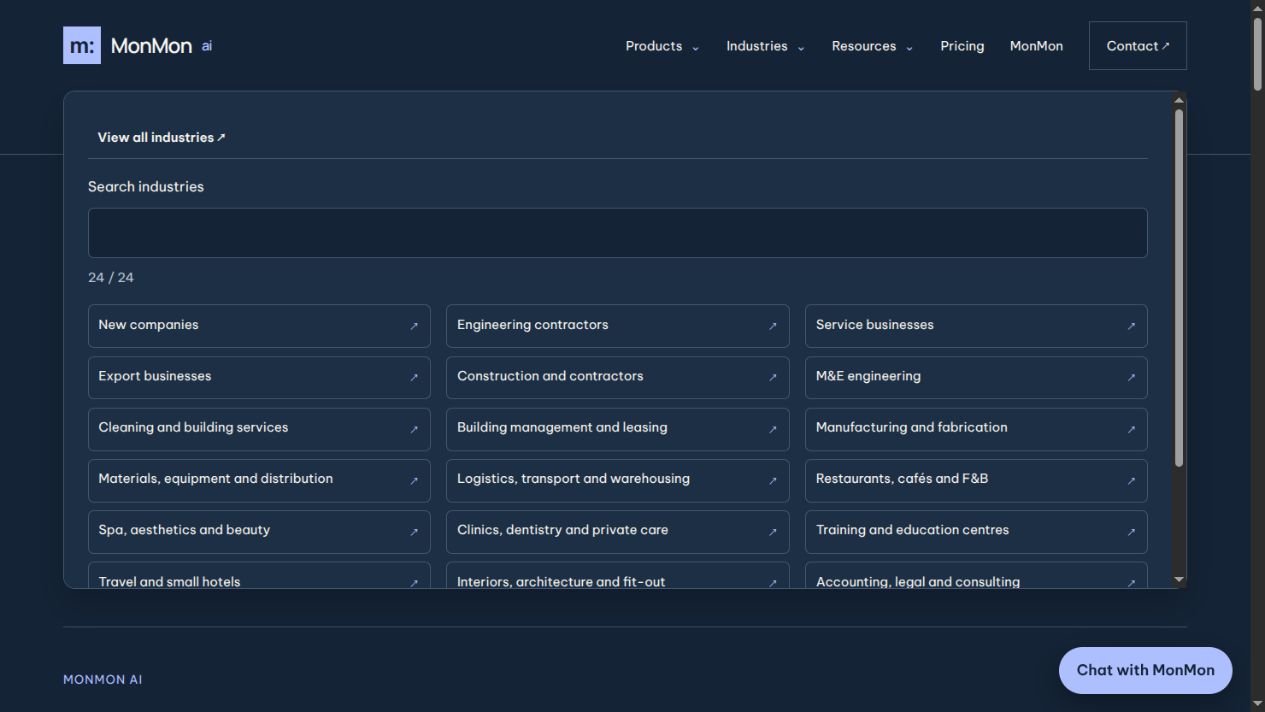Image resolution: width=1265 pixels, height=712 pixels.
Task: Open Materials, equipment and distribution
Action: click(259, 480)
